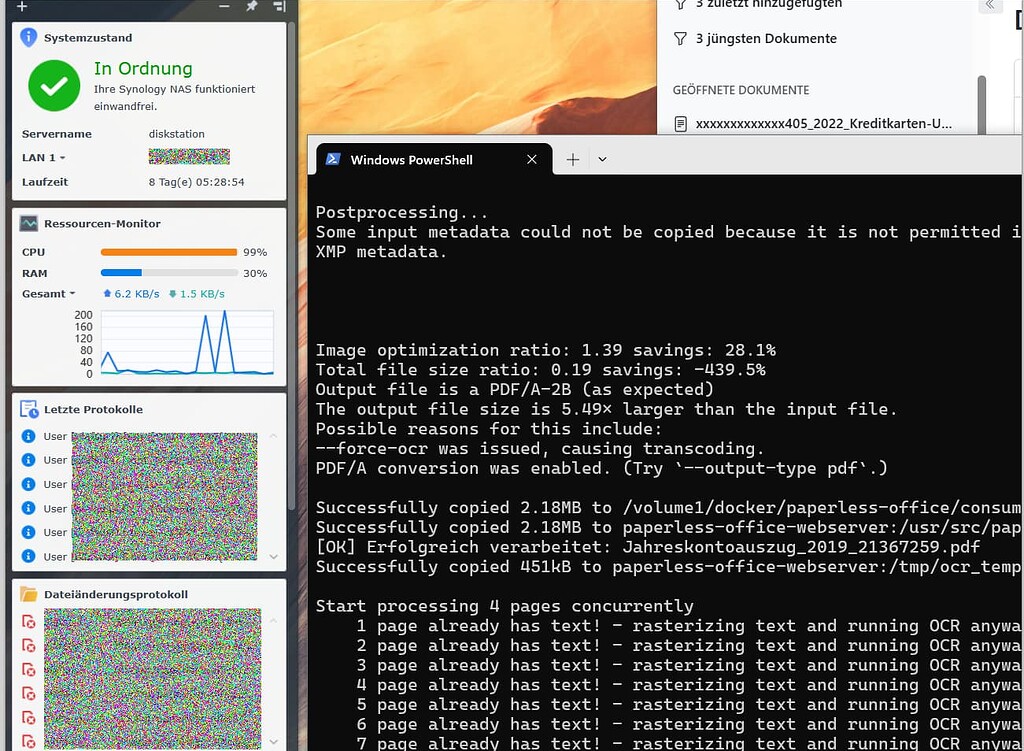Click the add widget plus icon
This screenshot has height=751, width=1024.
[x=23, y=6]
